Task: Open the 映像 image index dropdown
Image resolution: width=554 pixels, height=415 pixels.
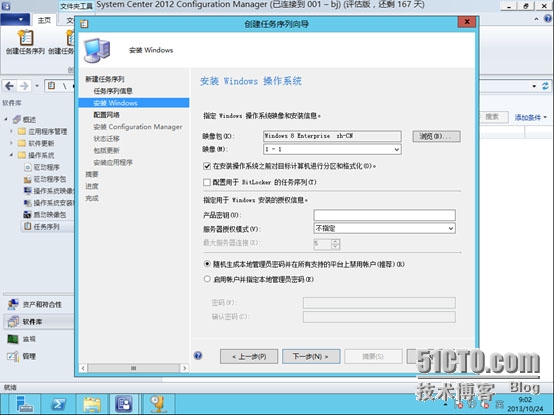Action: pyautogui.click(x=397, y=149)
